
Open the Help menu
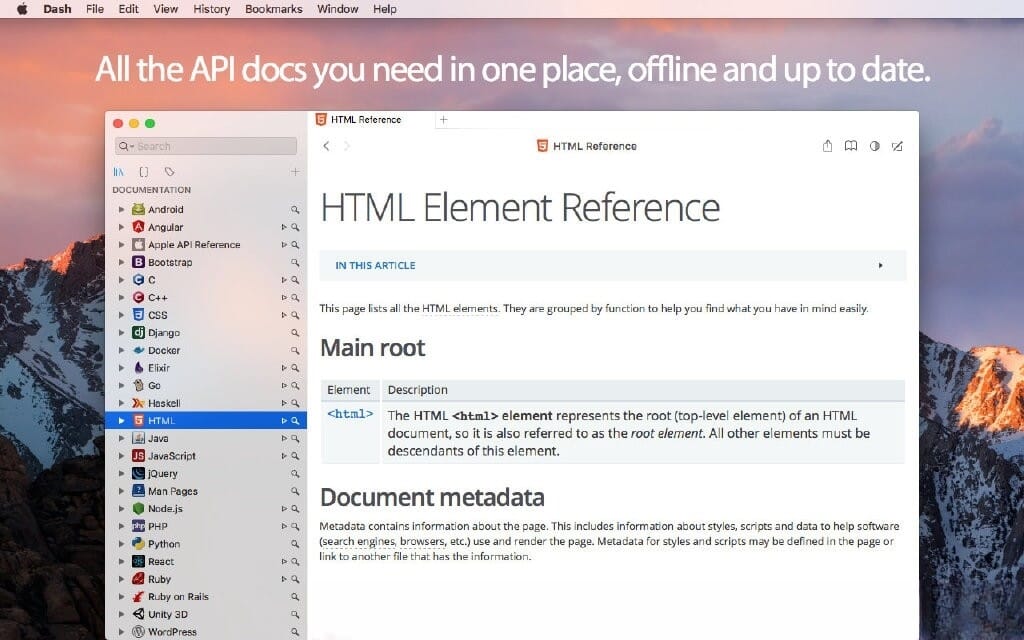tap(385, 9)
